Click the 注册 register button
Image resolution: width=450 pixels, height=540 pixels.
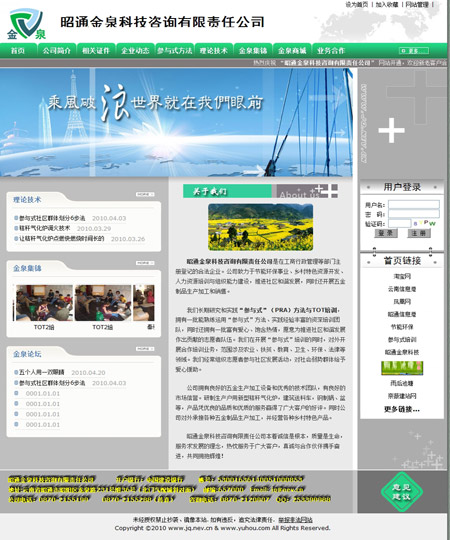tap(419, 233)
